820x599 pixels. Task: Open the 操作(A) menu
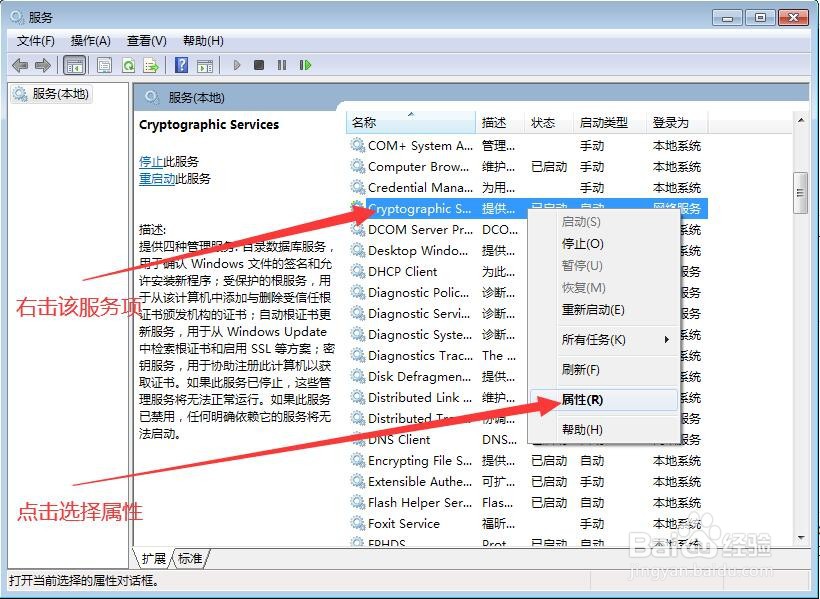(90, 41)
